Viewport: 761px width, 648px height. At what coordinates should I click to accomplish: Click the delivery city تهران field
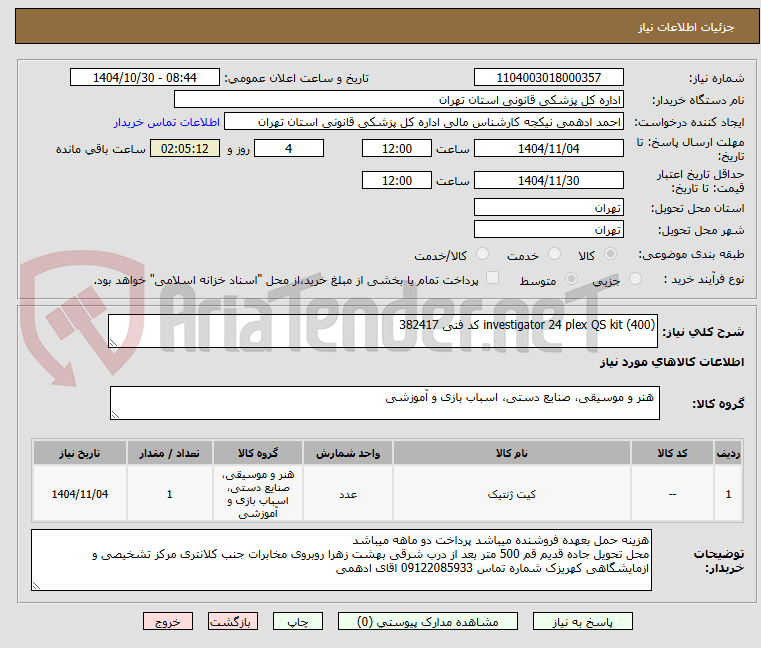click(x=549, y=230)
